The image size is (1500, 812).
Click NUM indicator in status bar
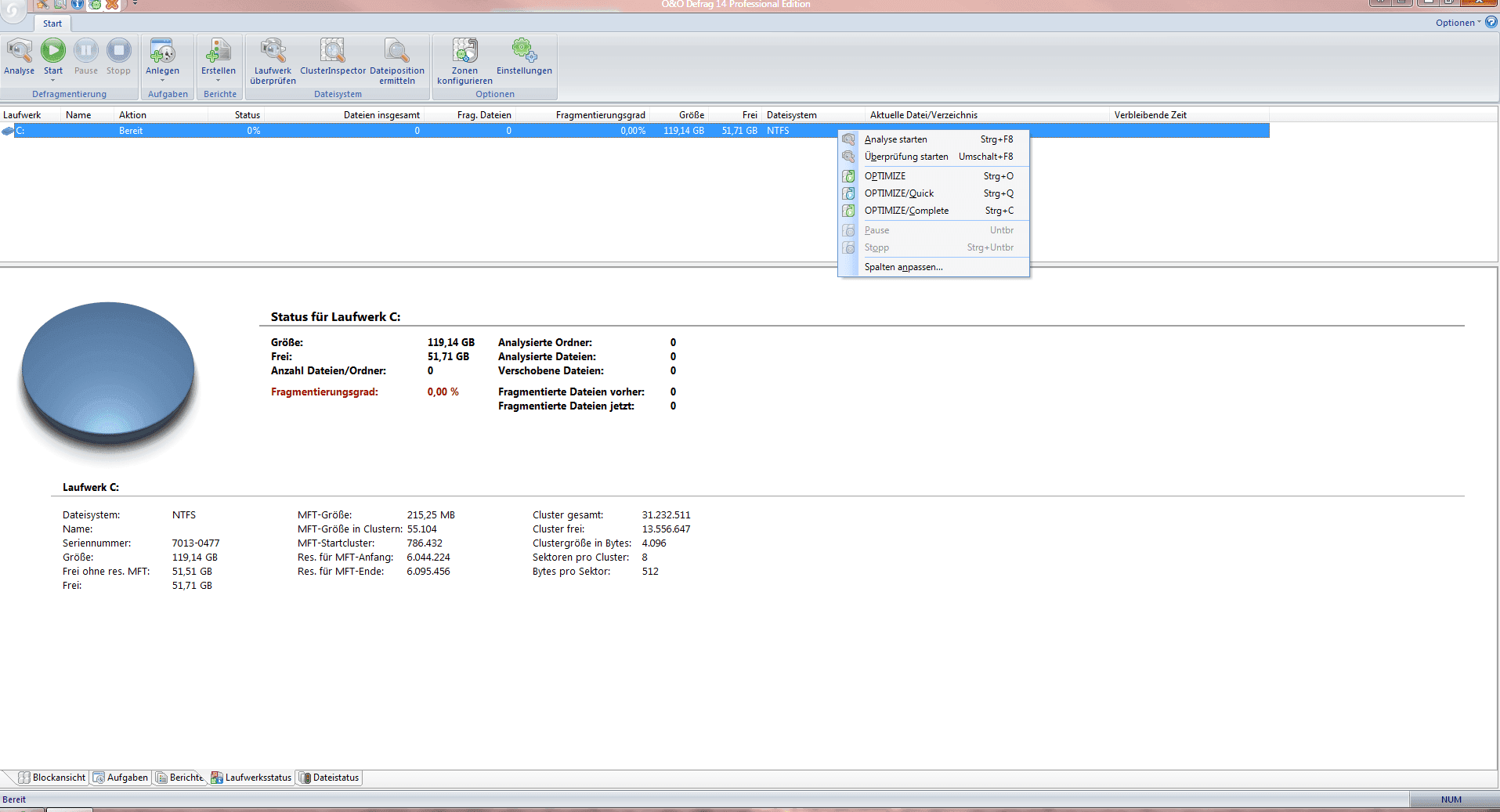[x=1451, y=799]
